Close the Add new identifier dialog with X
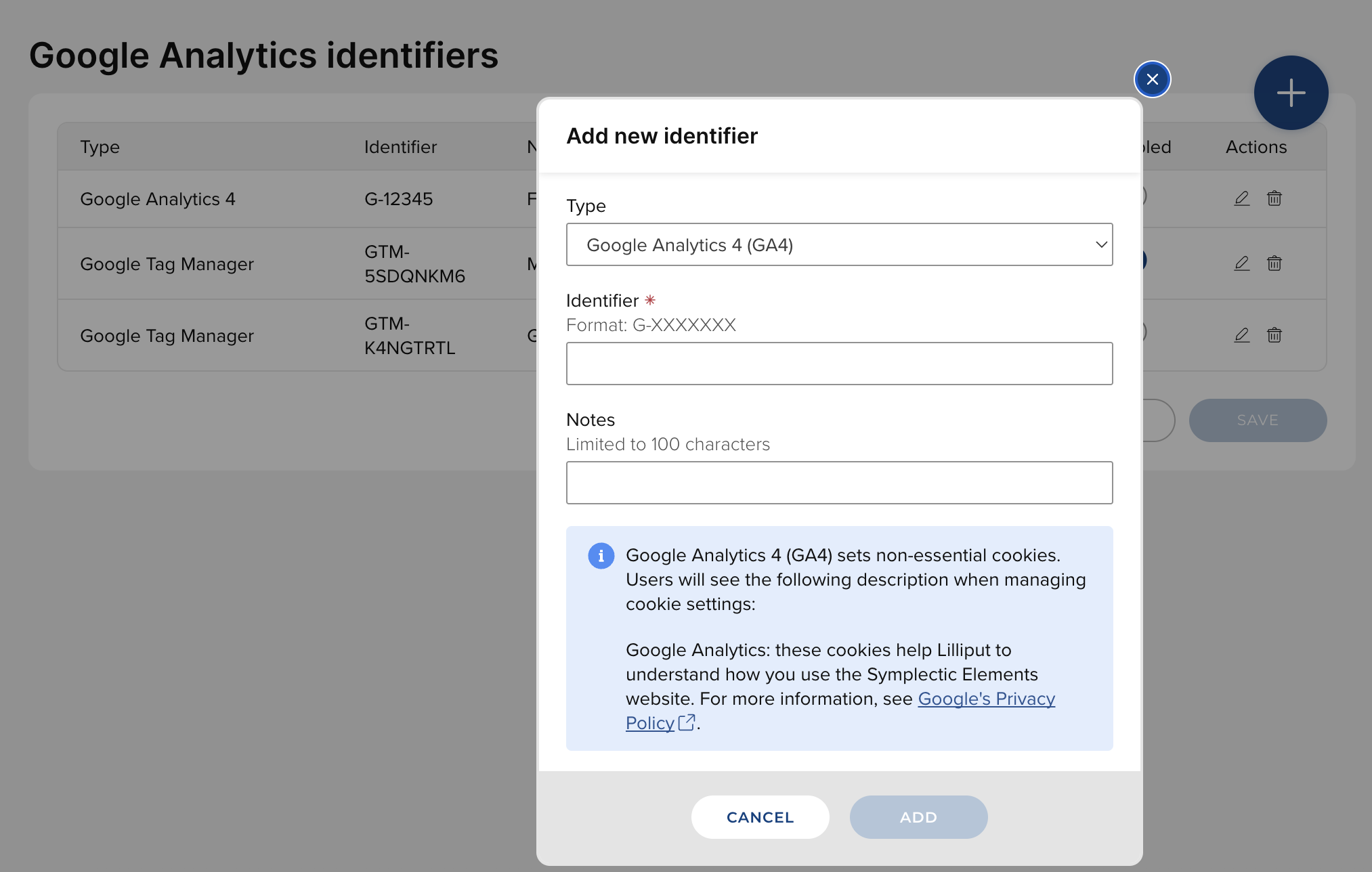The height and width of the screenshot is (872, 1372). pos(1152,79)
